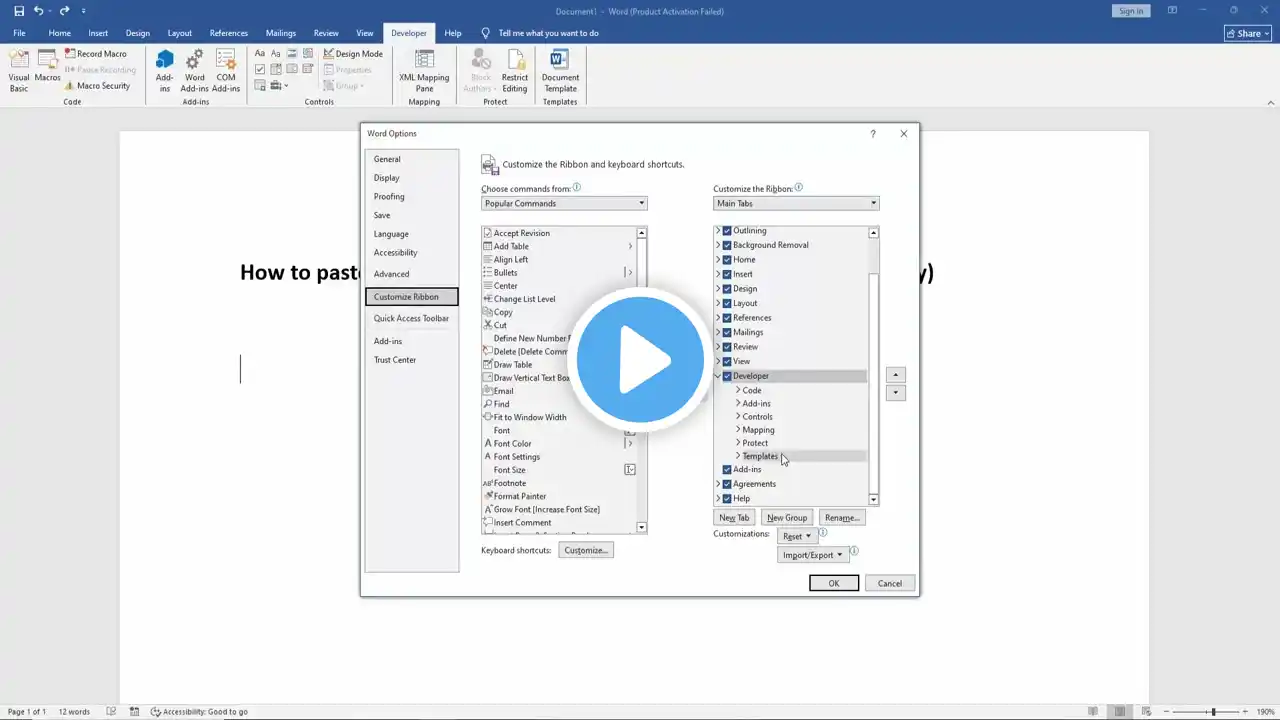Click the Restrict Editing icon
Viewport: 1280px width, 720px height.
click(x=515, y=70)
